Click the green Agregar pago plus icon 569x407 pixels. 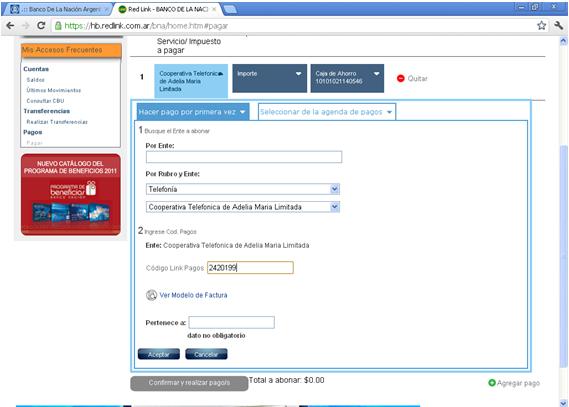click(x=492, y=383)
